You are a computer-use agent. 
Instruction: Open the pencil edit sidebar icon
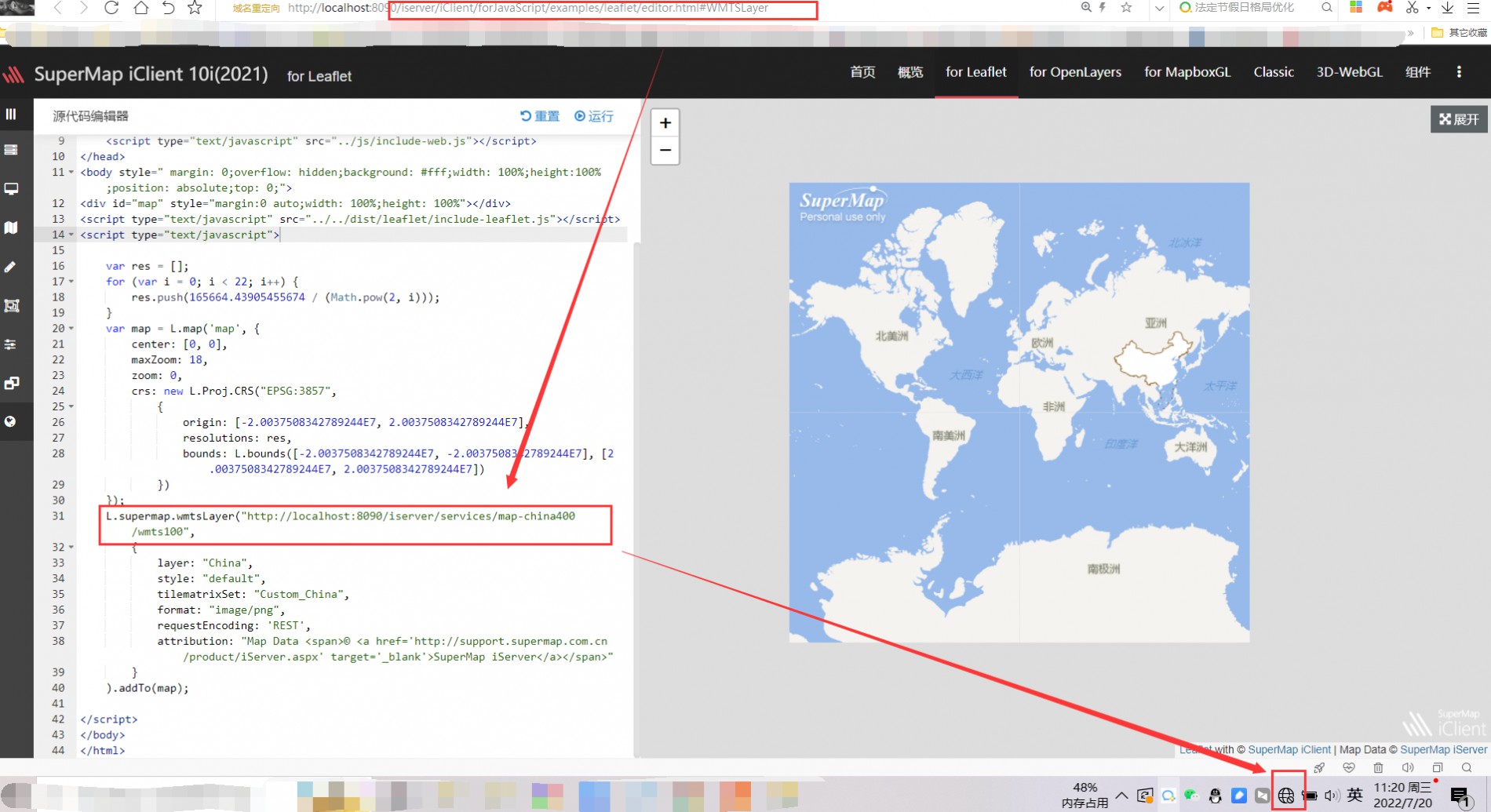(x=11, y=267)
